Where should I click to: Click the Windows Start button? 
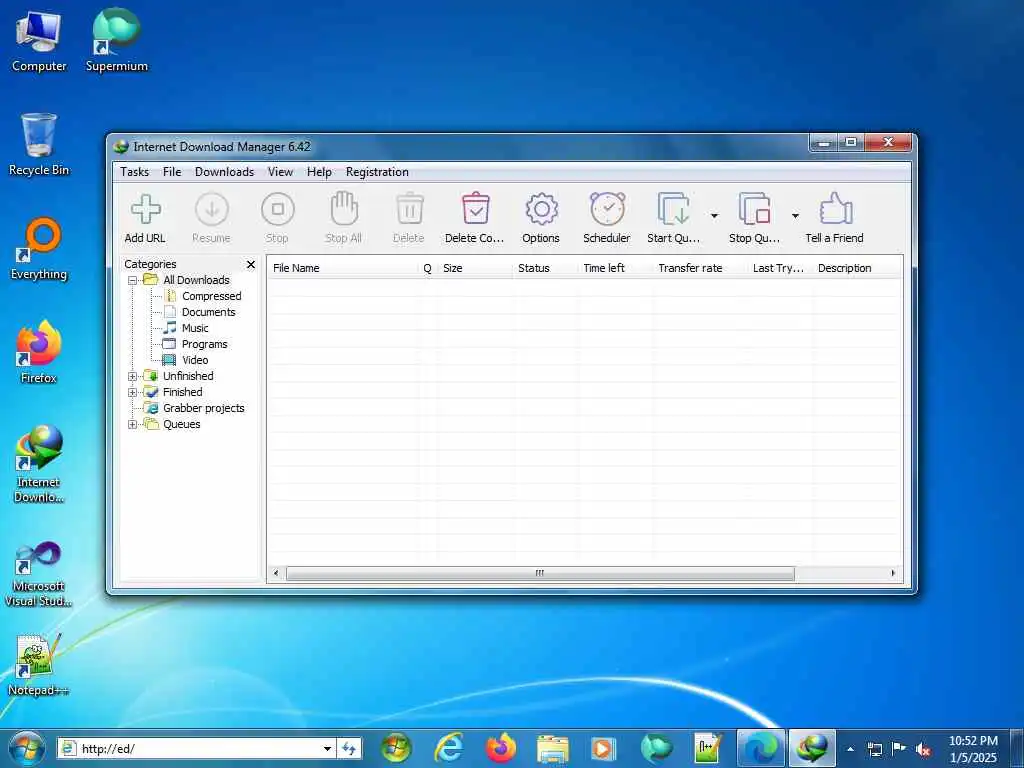pos(26,748)
